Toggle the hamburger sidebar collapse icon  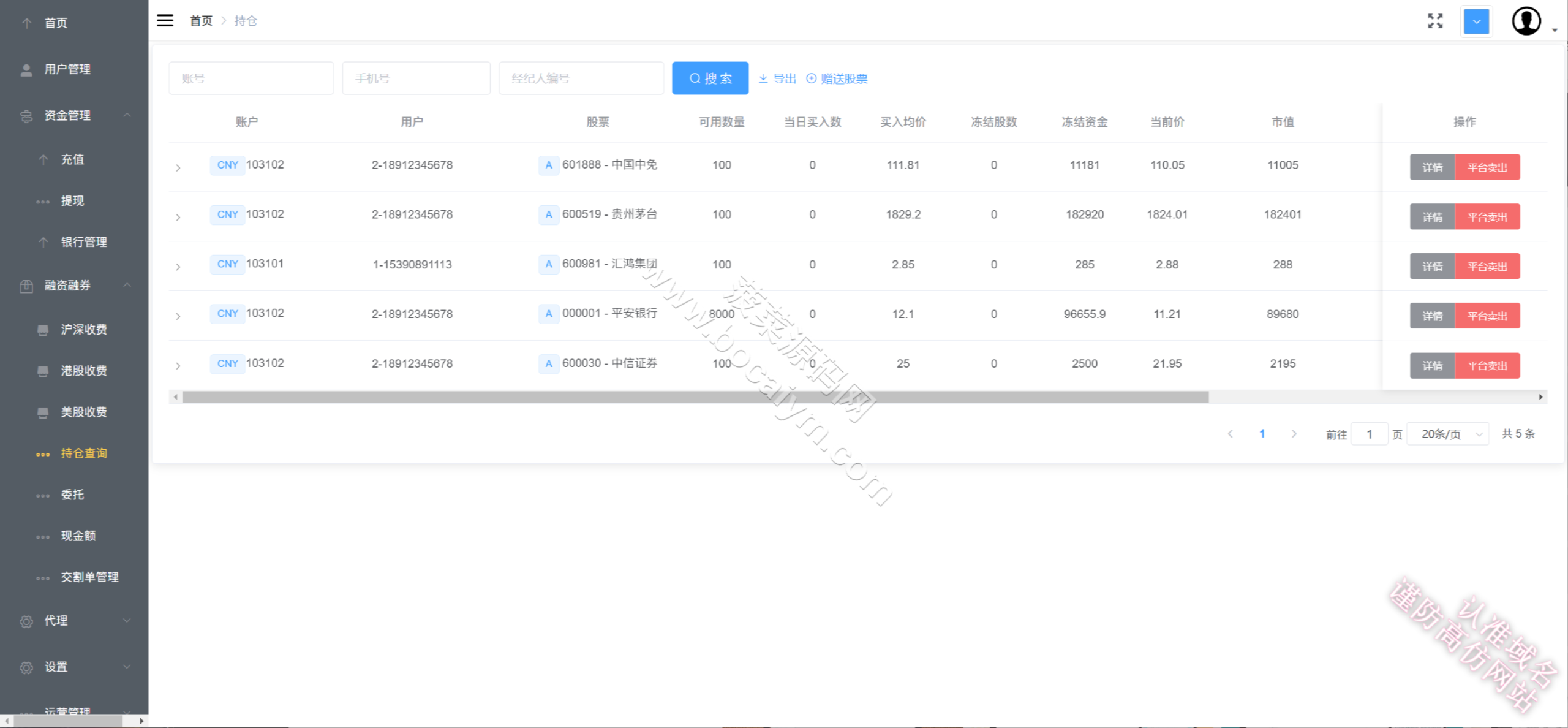point(165,20)
